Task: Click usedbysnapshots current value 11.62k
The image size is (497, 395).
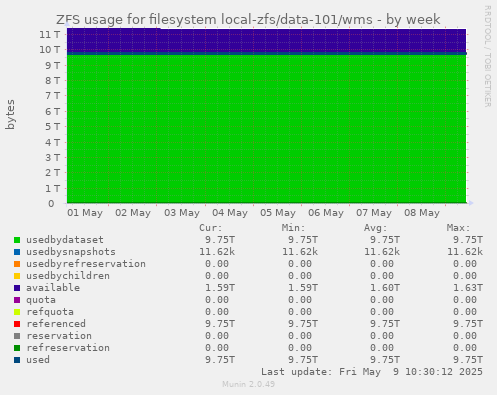Action: pos(217,252)
